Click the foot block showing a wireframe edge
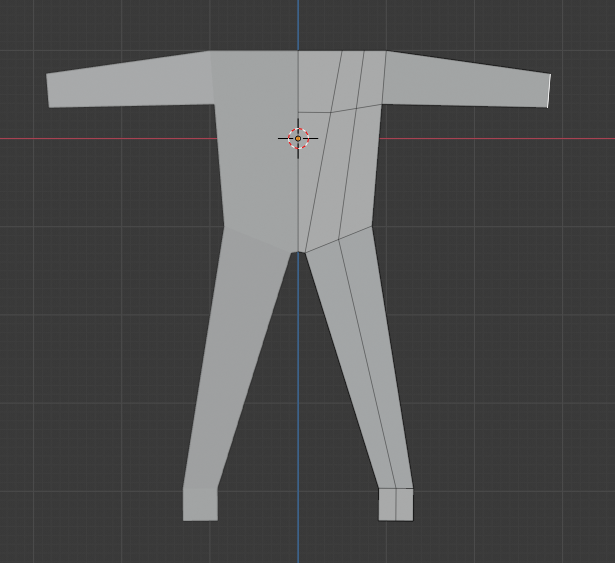Image resolution: width=615 pixels, height=563 pixels. click(396, 505)
